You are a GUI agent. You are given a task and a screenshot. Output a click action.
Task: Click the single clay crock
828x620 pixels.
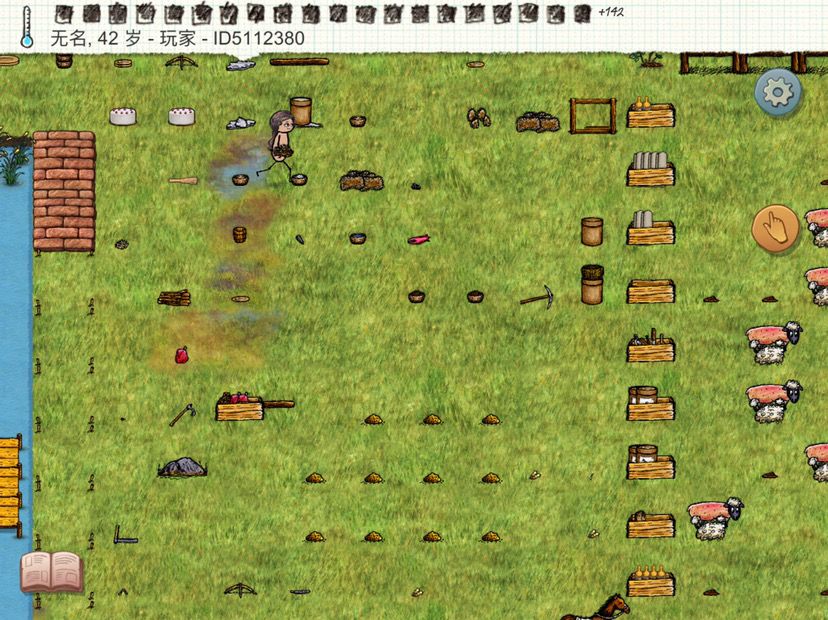click(592, 231)
